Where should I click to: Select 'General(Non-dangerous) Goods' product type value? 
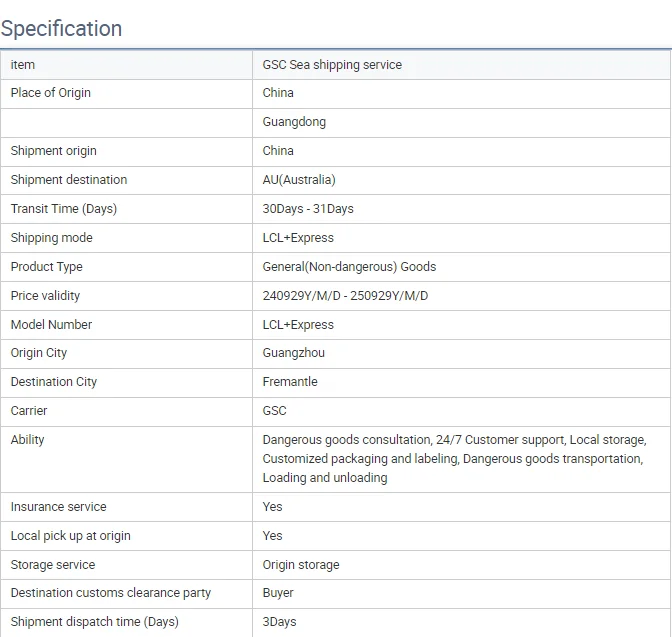349,267
